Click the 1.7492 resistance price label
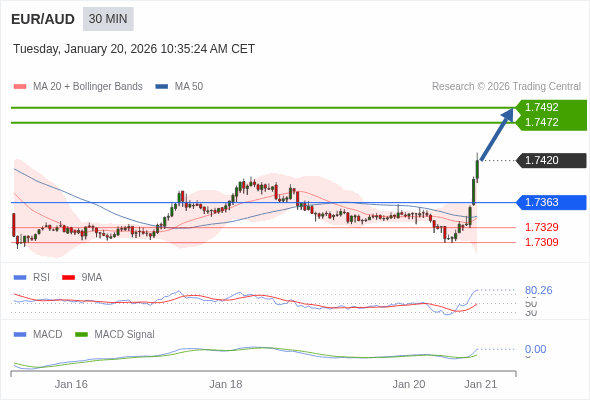 tap(541, 108)
